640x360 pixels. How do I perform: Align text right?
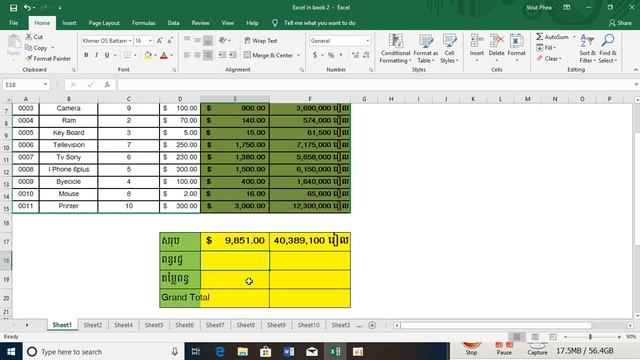(x=208, y=55)
